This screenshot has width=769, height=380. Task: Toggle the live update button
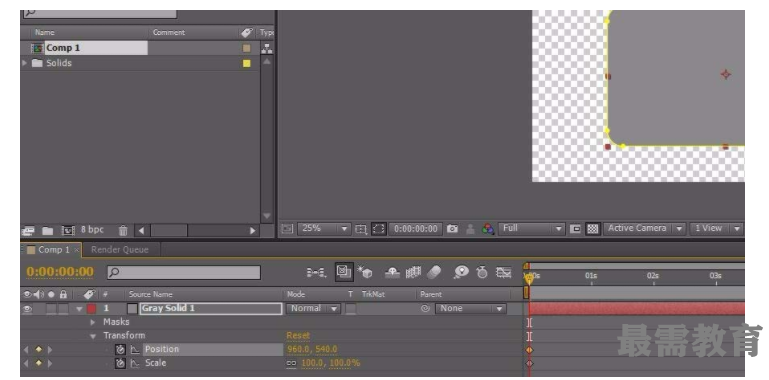(344, 272)
